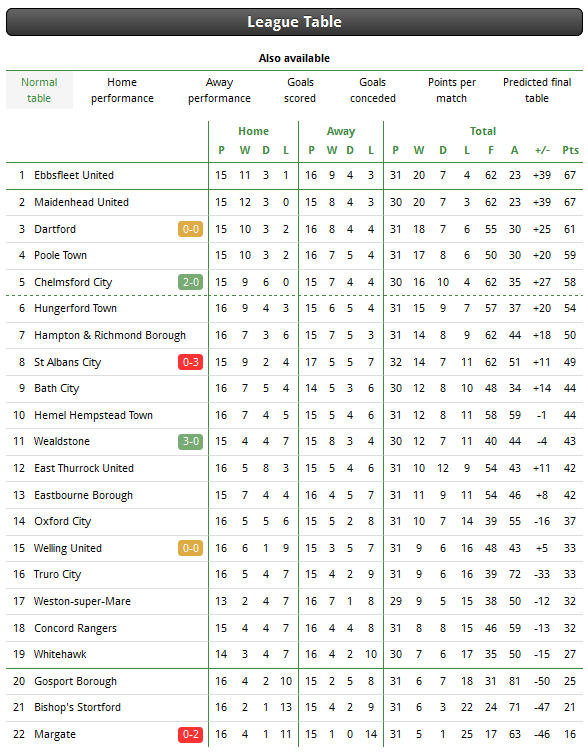Click the League Table title bar
This screenshot has width=588, height=752.
[x=294, y=22]
